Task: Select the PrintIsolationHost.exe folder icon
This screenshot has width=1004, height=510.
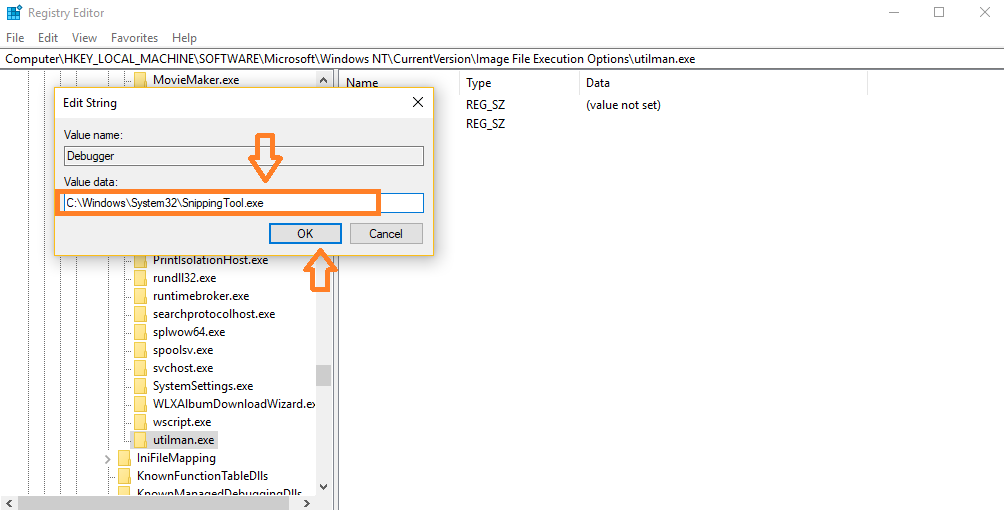Action: (141, 260)
